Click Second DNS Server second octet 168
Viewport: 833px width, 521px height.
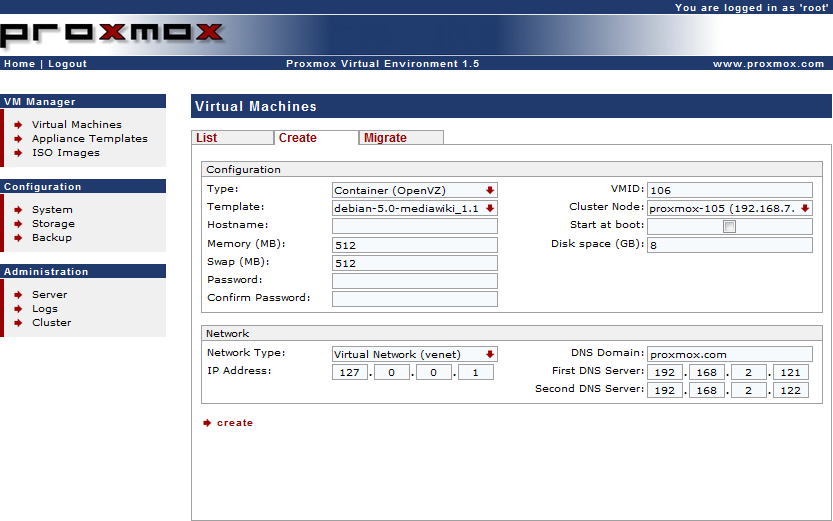707,390
